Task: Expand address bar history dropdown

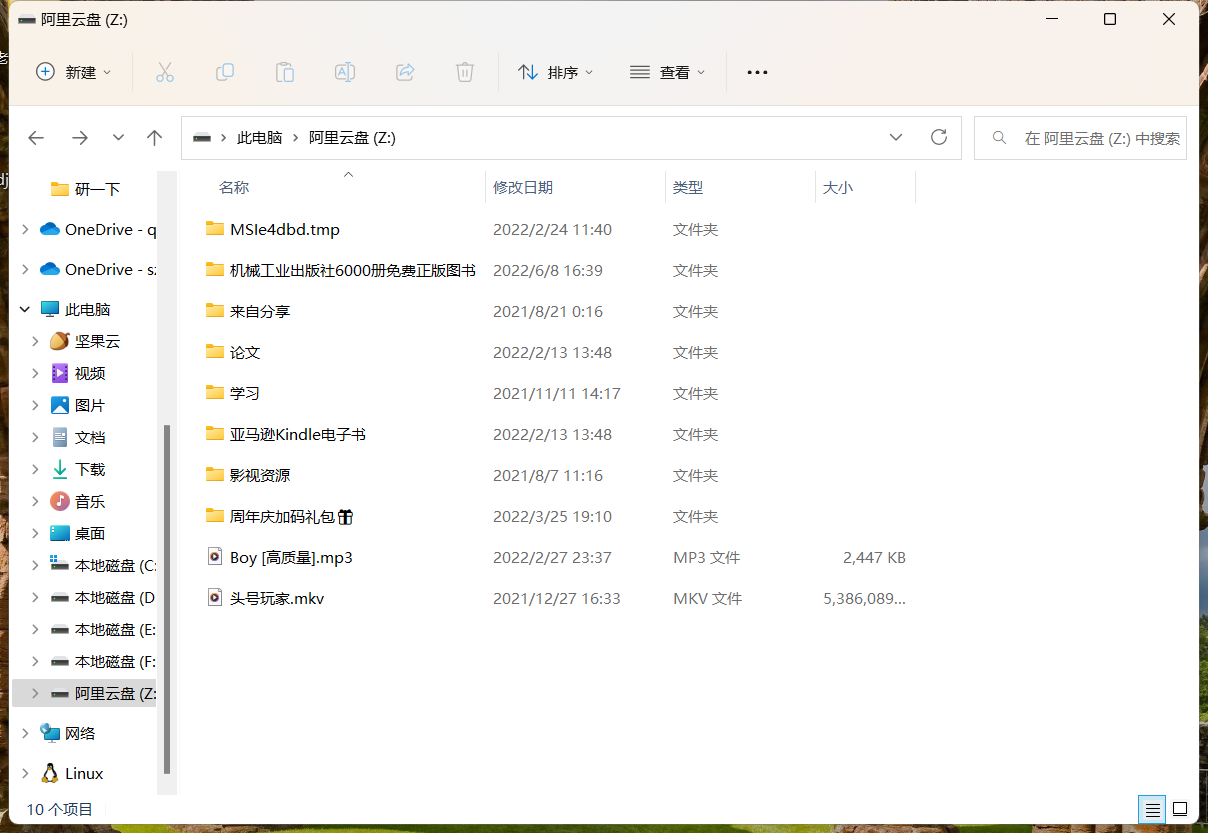Action: point(896,138)
